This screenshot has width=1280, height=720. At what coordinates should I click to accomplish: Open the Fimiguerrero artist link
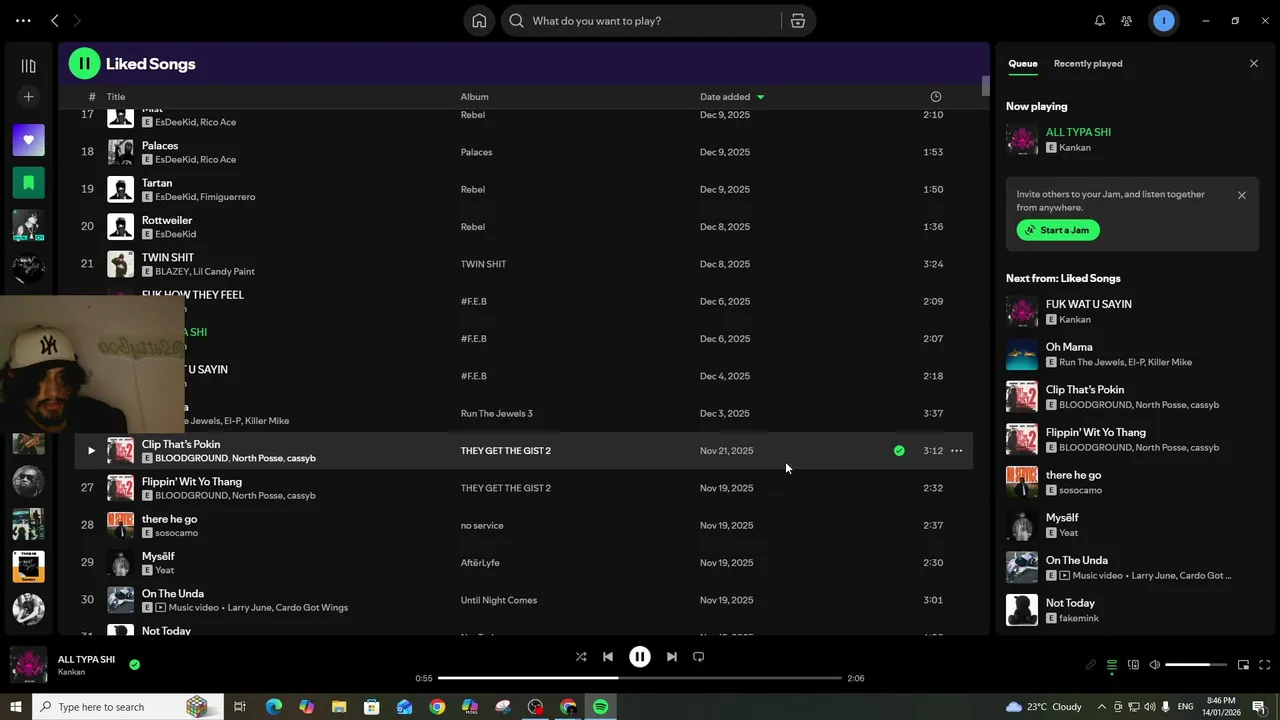click(228, 197)
